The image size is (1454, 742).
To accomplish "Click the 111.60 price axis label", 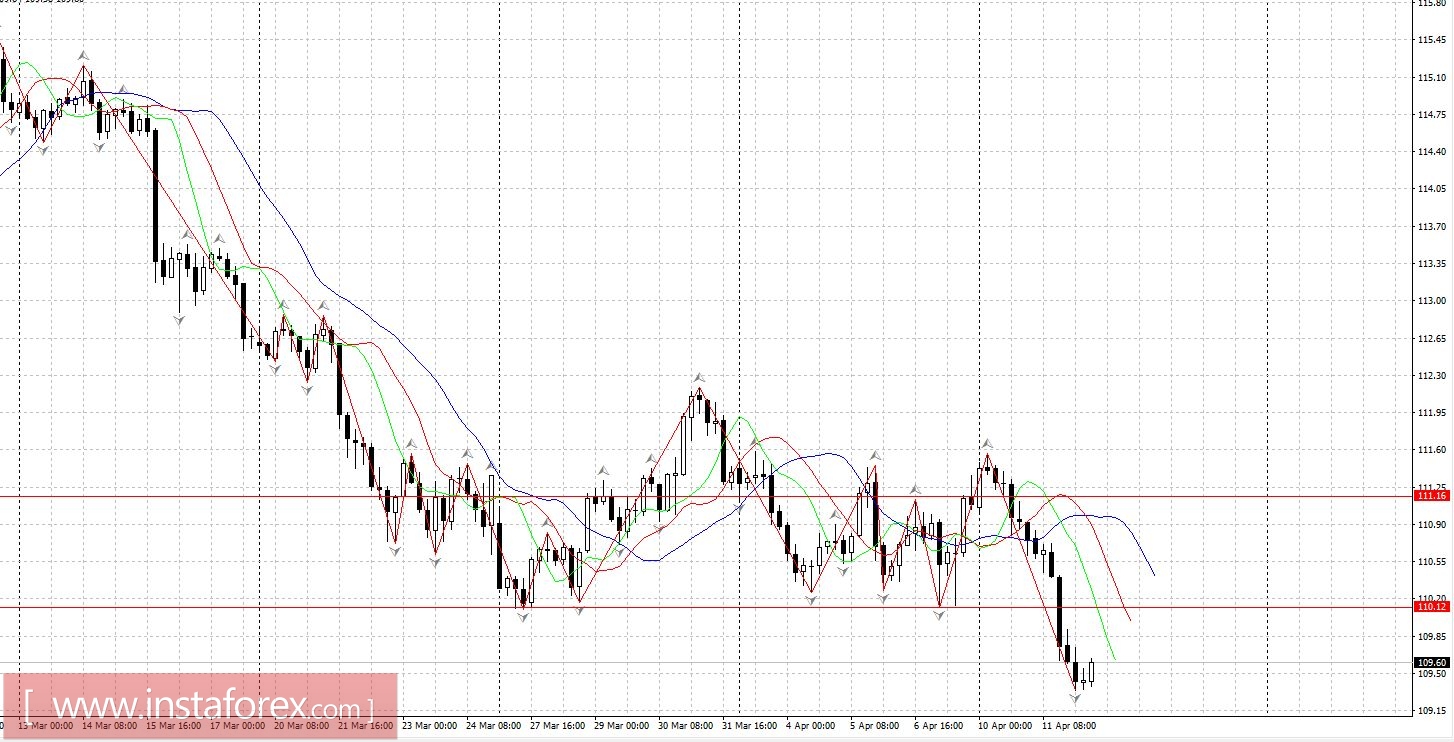I will (x=1432, y=450).
